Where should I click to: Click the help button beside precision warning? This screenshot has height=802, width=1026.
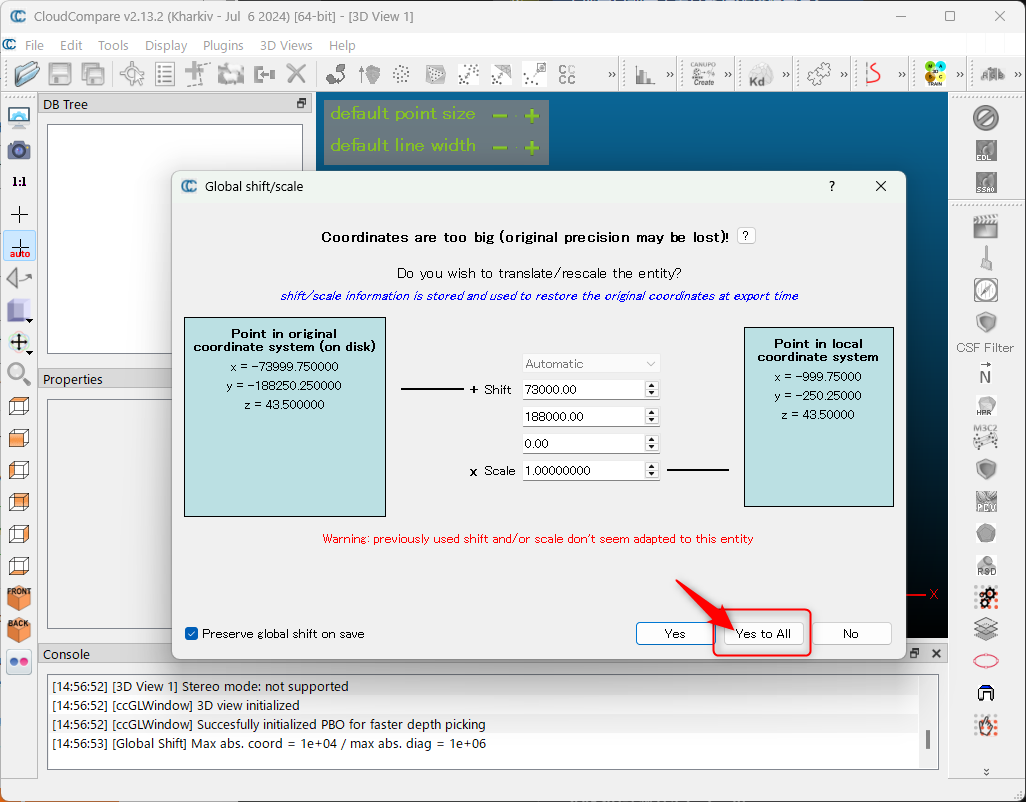[746, 236]
